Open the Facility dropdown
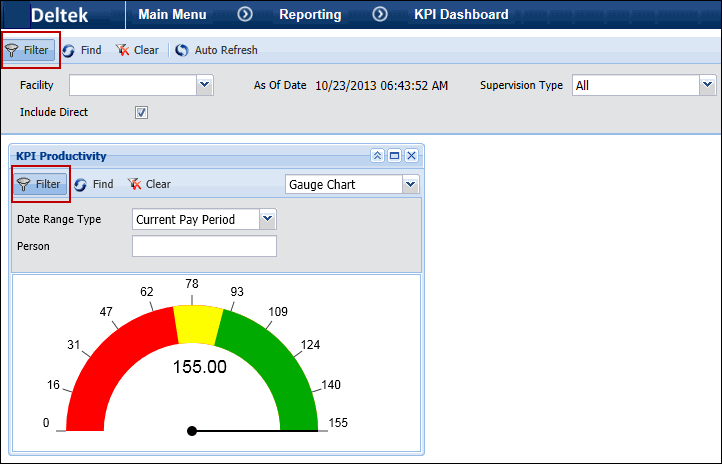This screenshot has height=464, width=722. (205, 86)
